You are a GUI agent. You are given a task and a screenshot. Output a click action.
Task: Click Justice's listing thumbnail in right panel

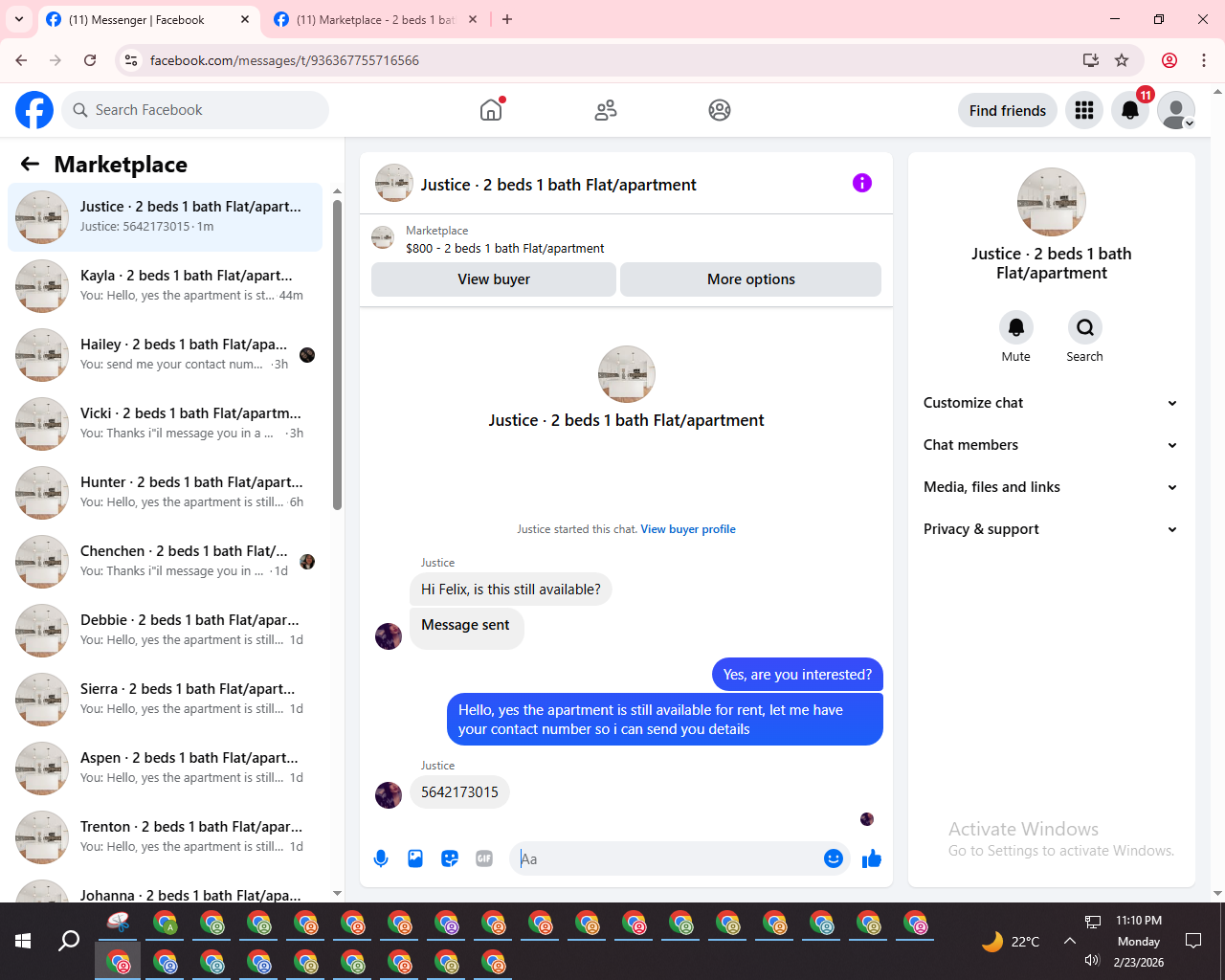point(1052,202)
